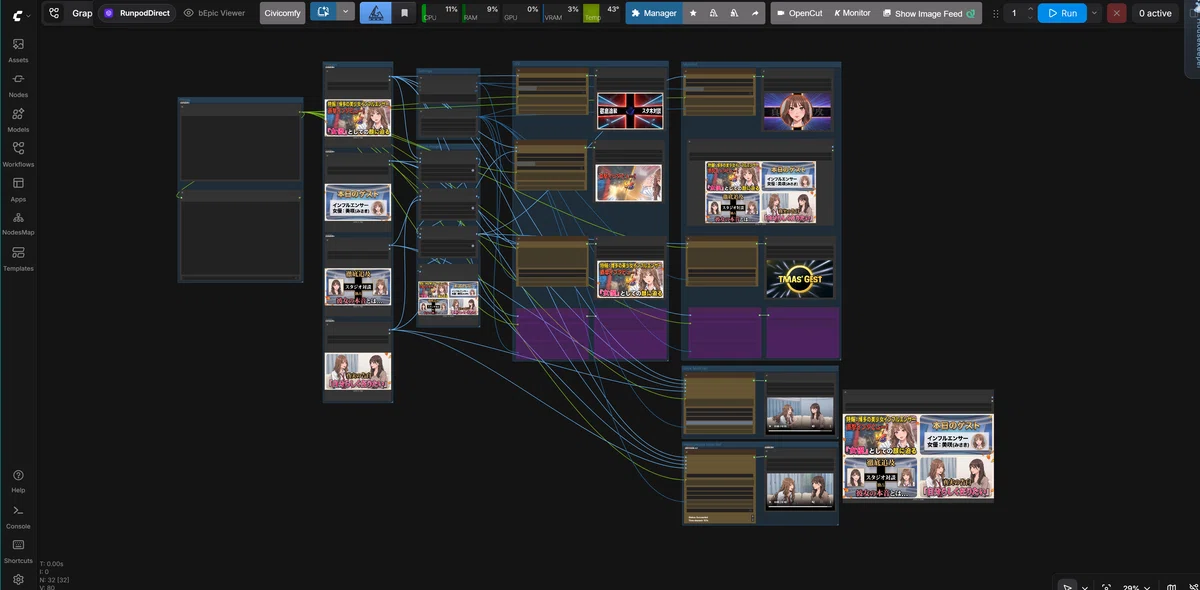Toggle the bEpic Viewer eye button
This screenshot has height=590, width=1200.
coord(214,13)
